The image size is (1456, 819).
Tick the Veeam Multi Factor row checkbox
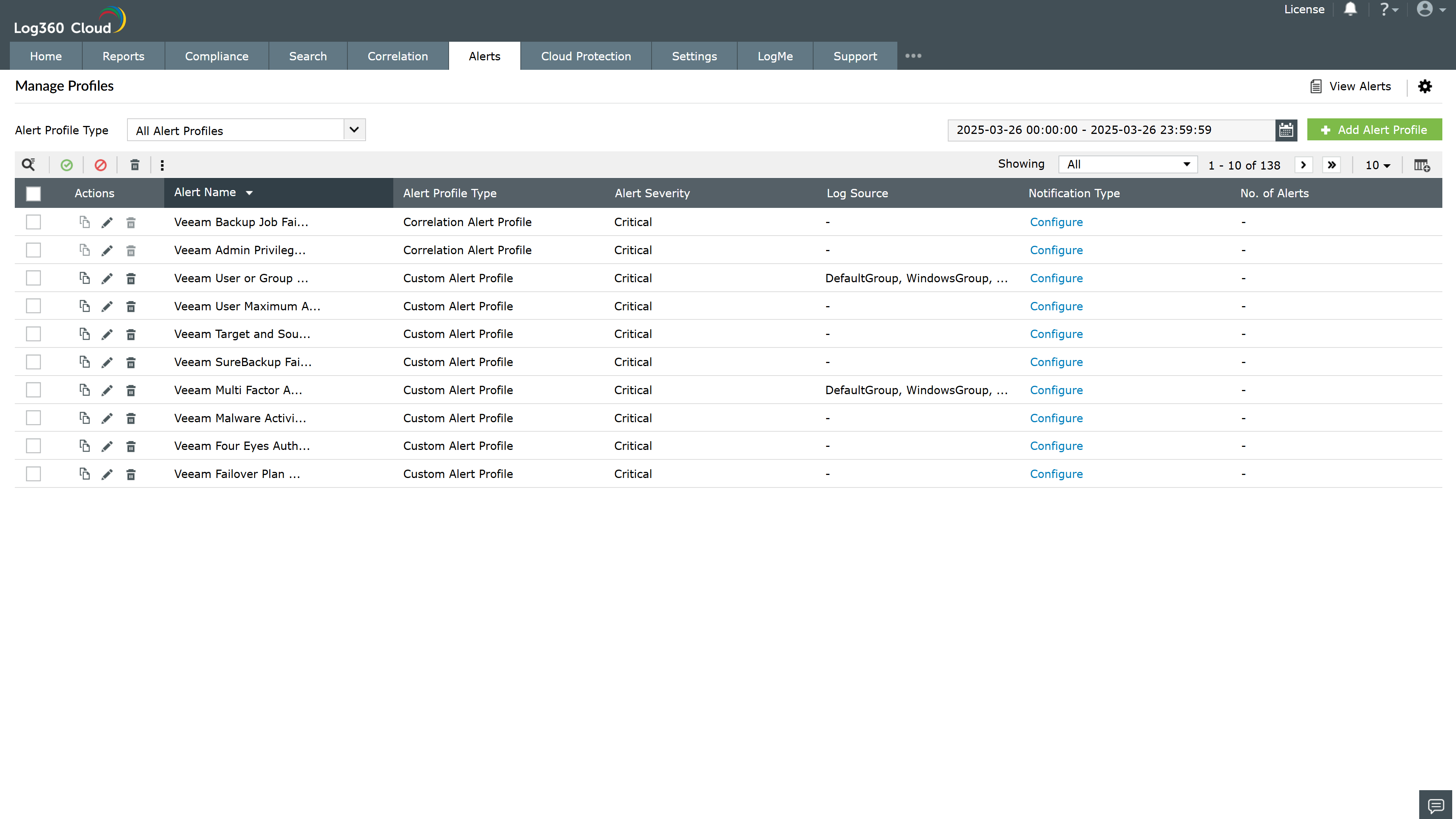[33, 390]
